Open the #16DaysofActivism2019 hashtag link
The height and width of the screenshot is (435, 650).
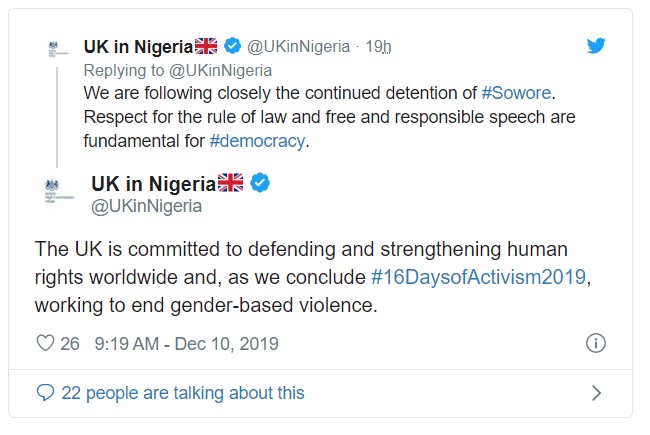pos(478,278)
